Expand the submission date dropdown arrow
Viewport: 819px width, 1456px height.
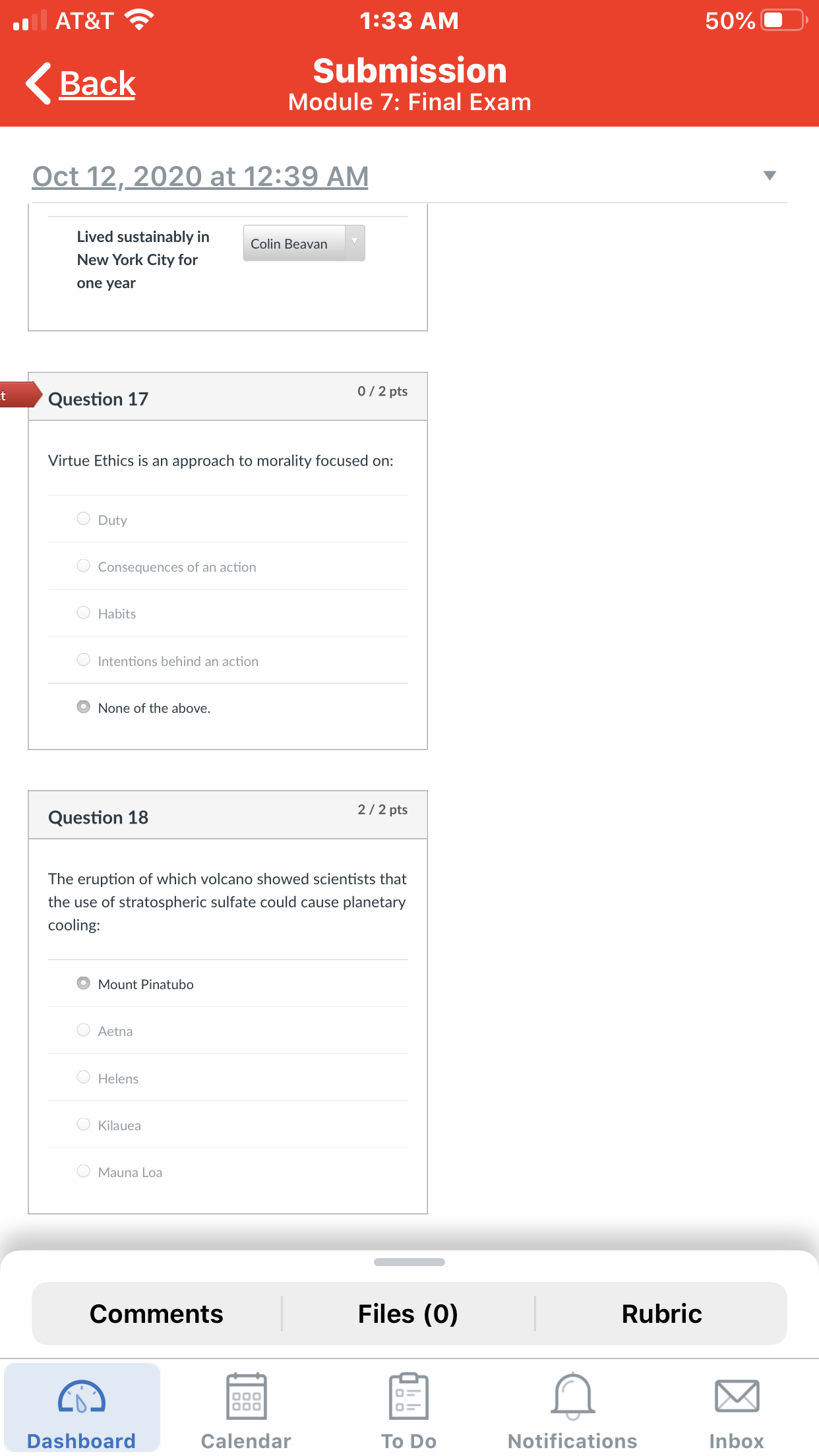click(x=770, y=175)
